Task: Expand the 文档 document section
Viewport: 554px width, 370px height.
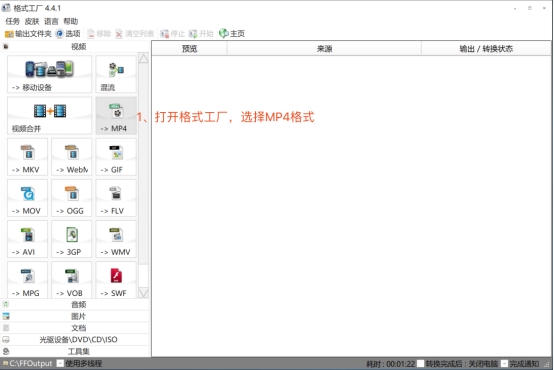Action: 75,328
